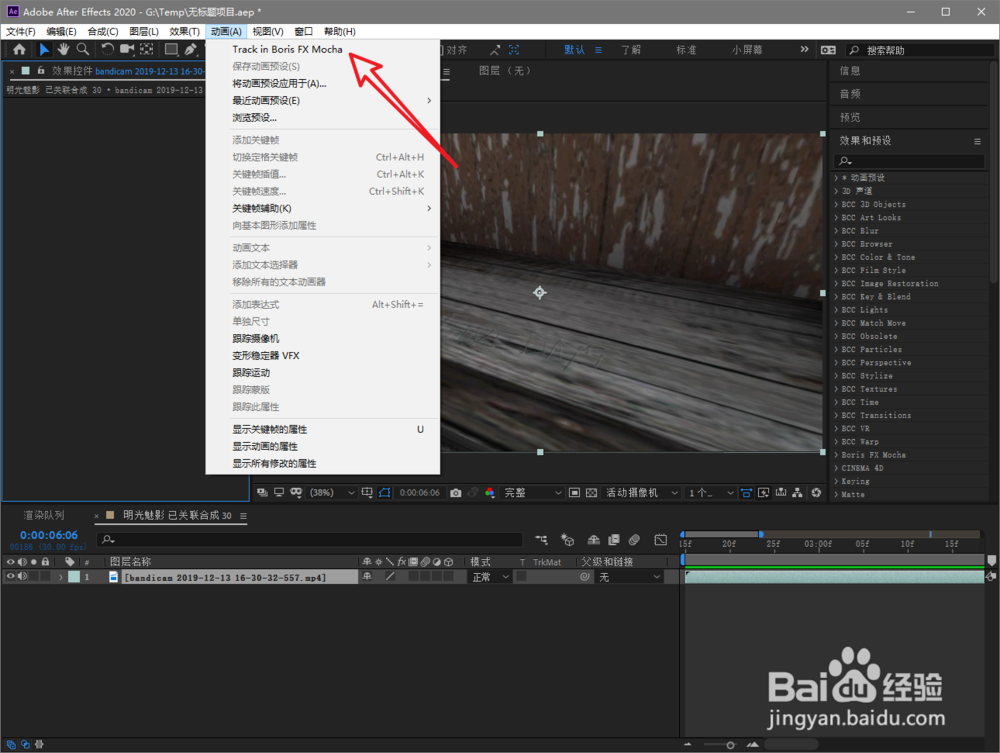Enable frame blending for the composition
1000x753 pixels.
click(x=614, y=540)
